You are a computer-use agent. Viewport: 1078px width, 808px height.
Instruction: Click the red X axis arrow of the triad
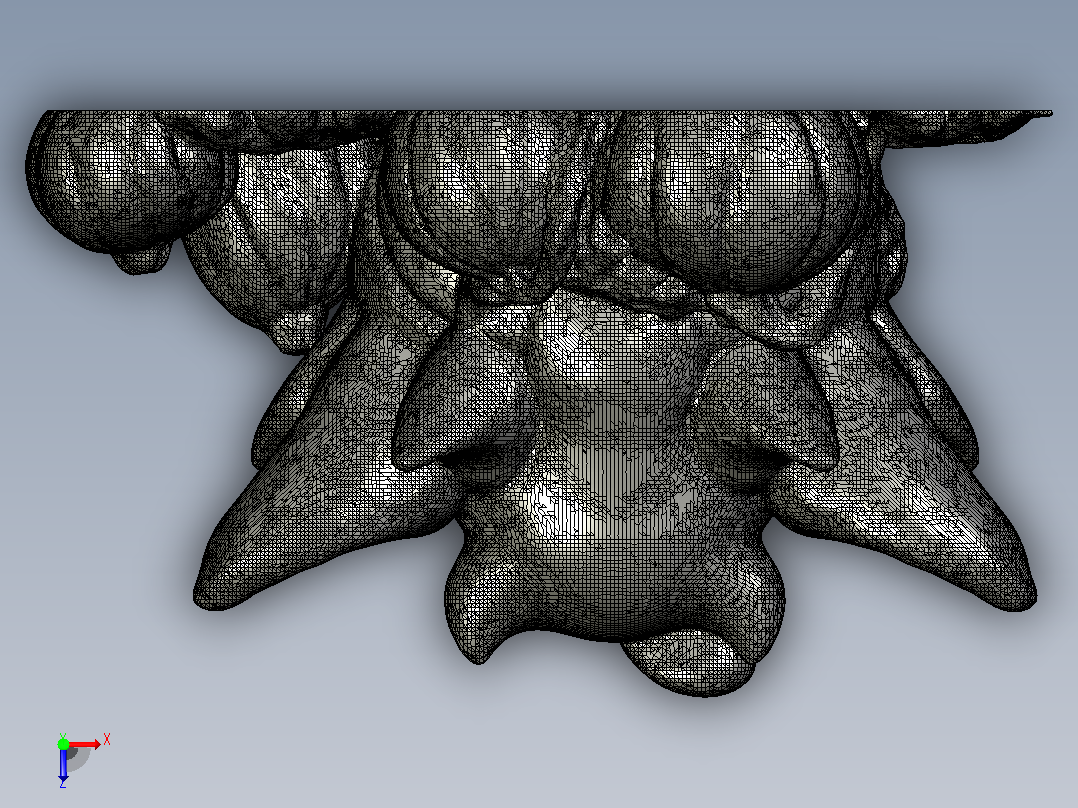coord(84,744)
